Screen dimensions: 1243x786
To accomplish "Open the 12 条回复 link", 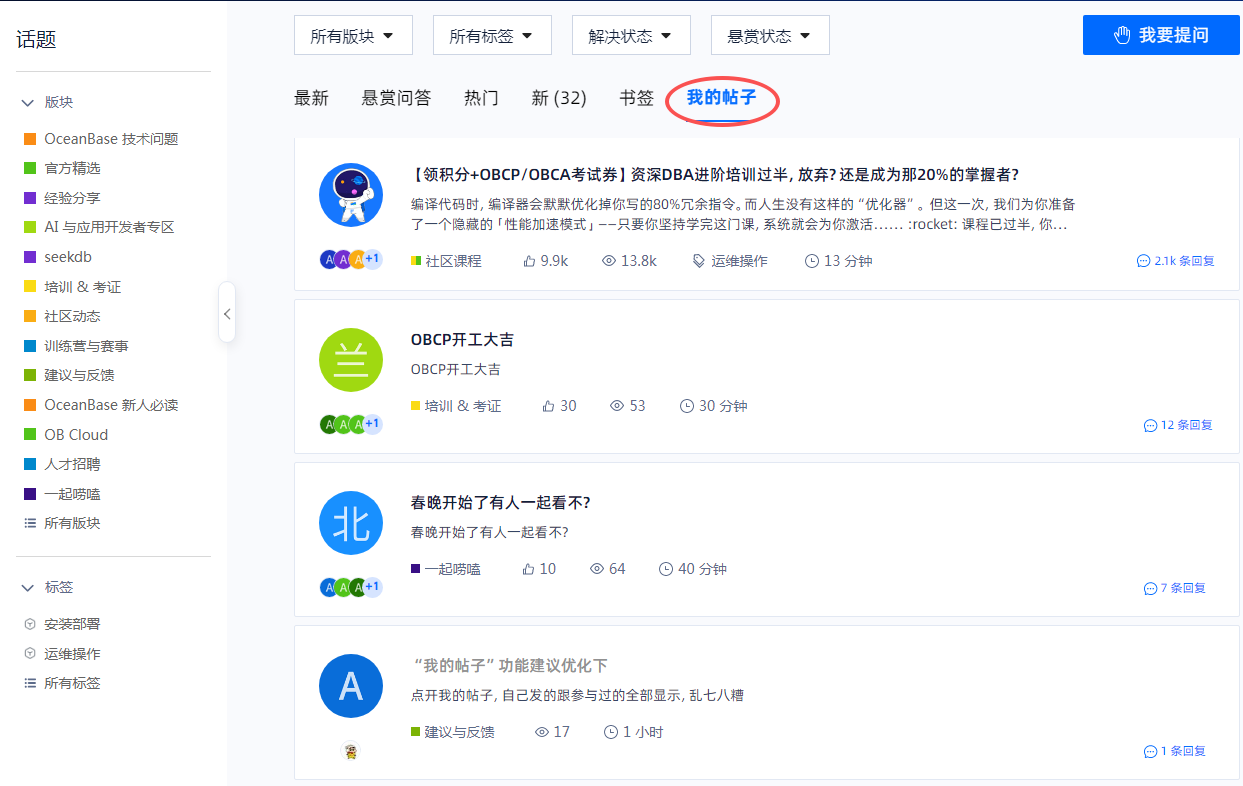I will (1178, 425).
